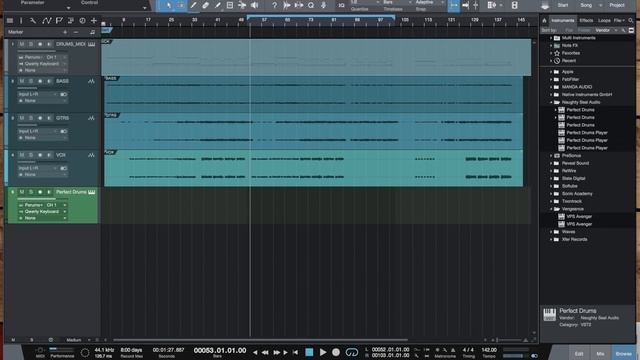
Task: Solo the Perfect Drums track
Action: click(x=31, y=192)
